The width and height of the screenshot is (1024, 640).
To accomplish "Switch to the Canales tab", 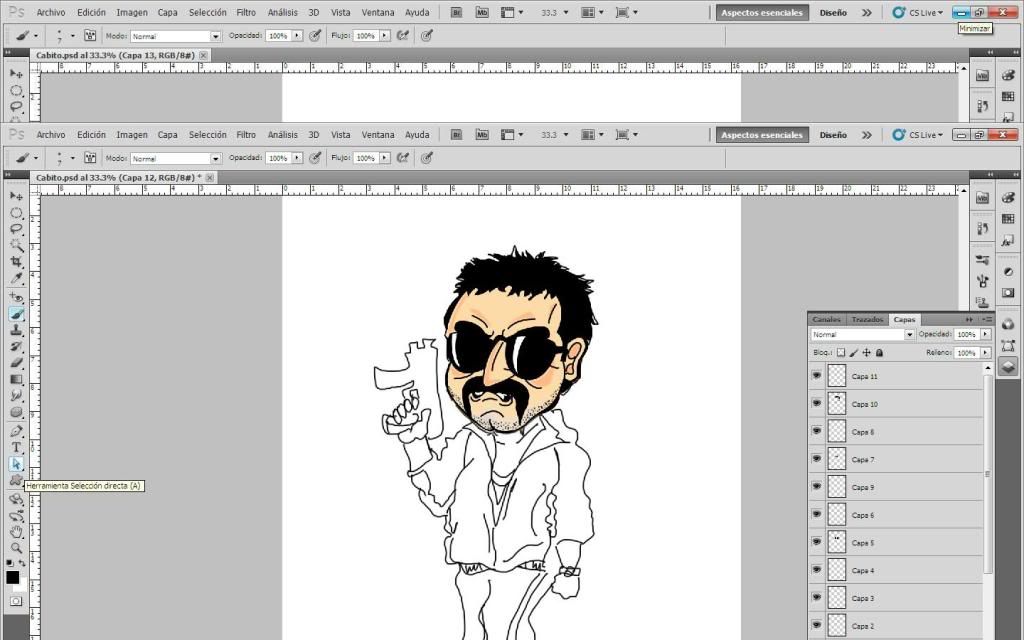I will click(826, 319).
